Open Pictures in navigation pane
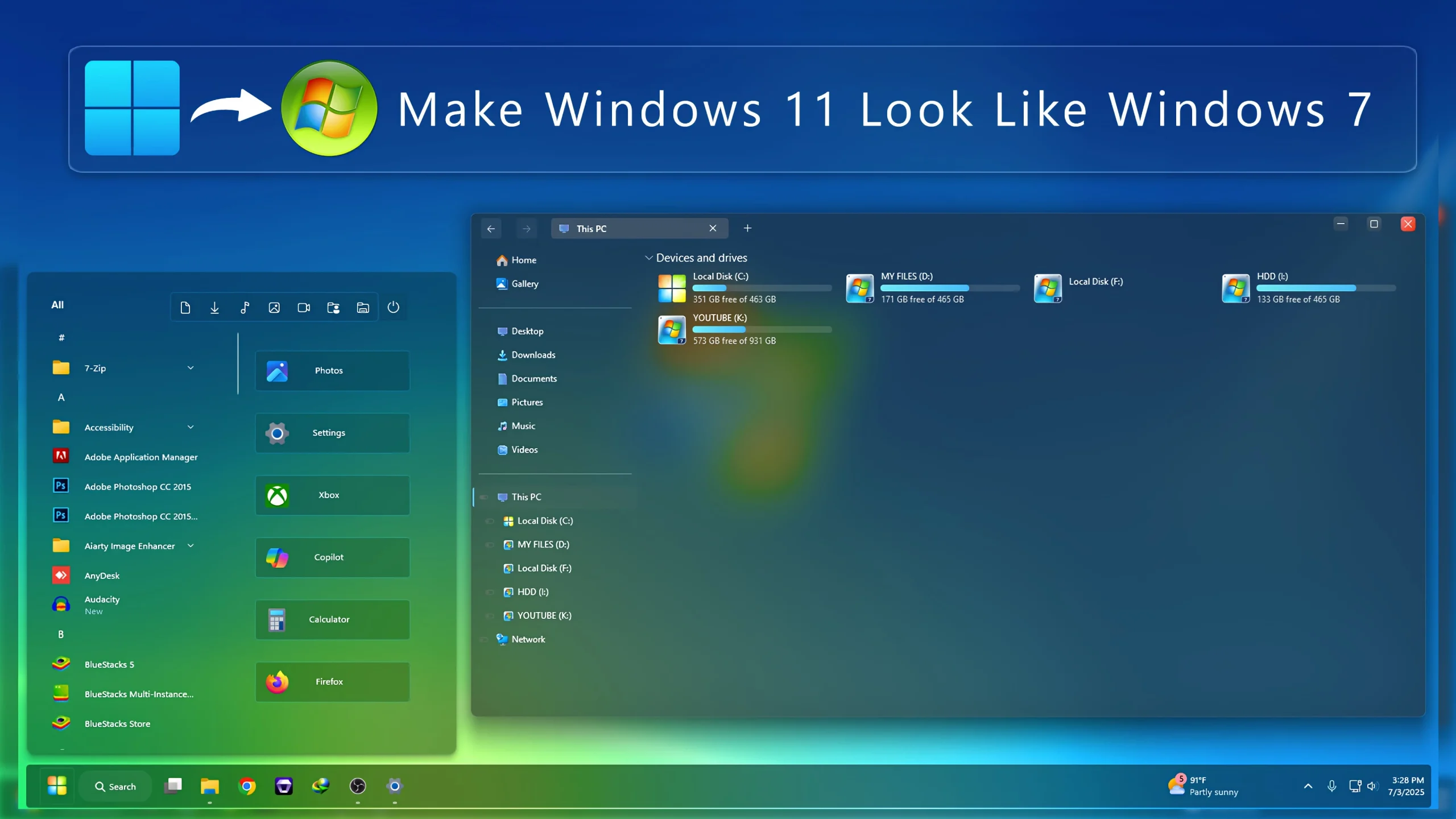Viewport: 1456px width, 819px height. (x=520, y=402)
